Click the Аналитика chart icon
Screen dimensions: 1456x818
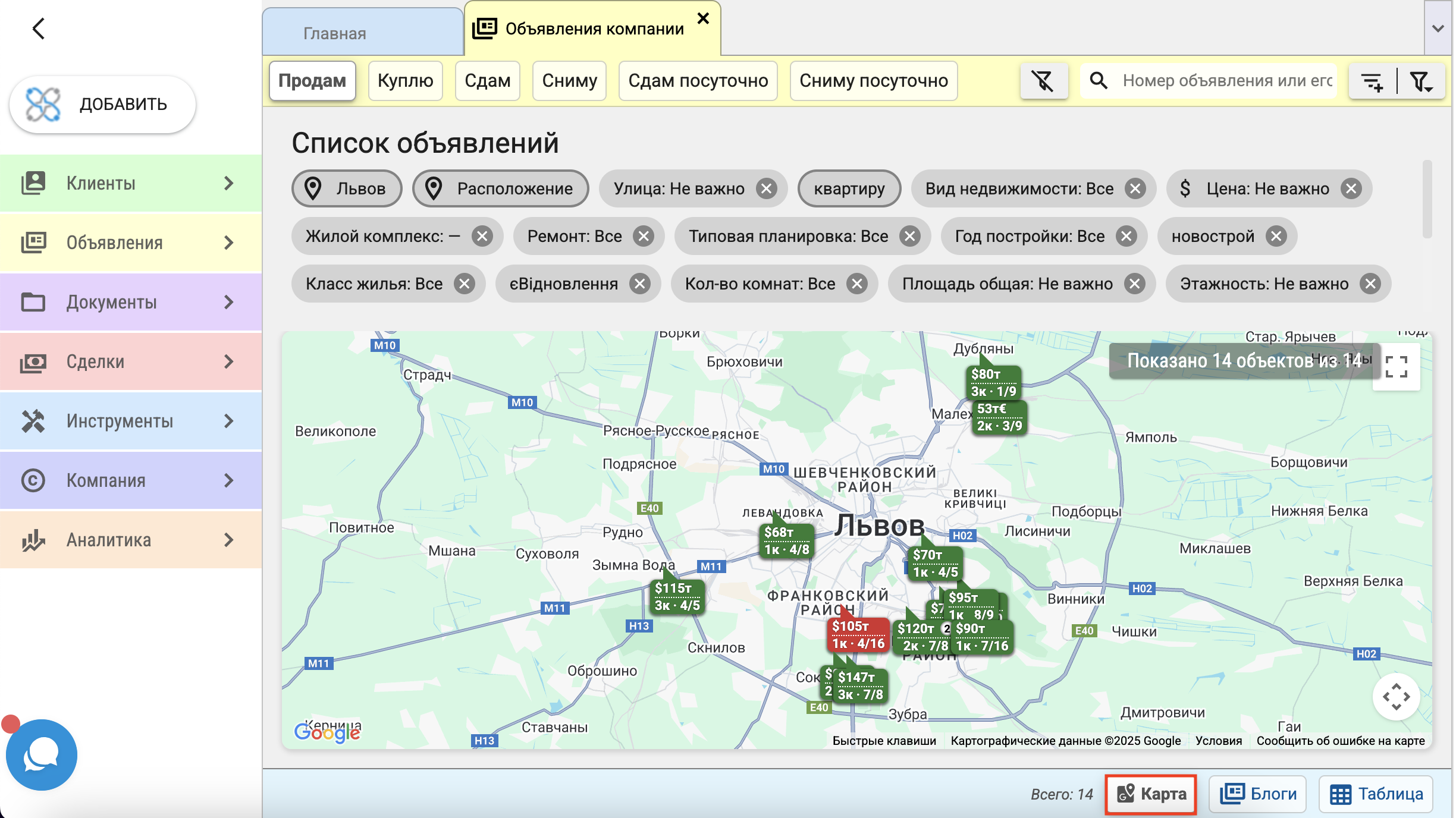click(33, 540)
